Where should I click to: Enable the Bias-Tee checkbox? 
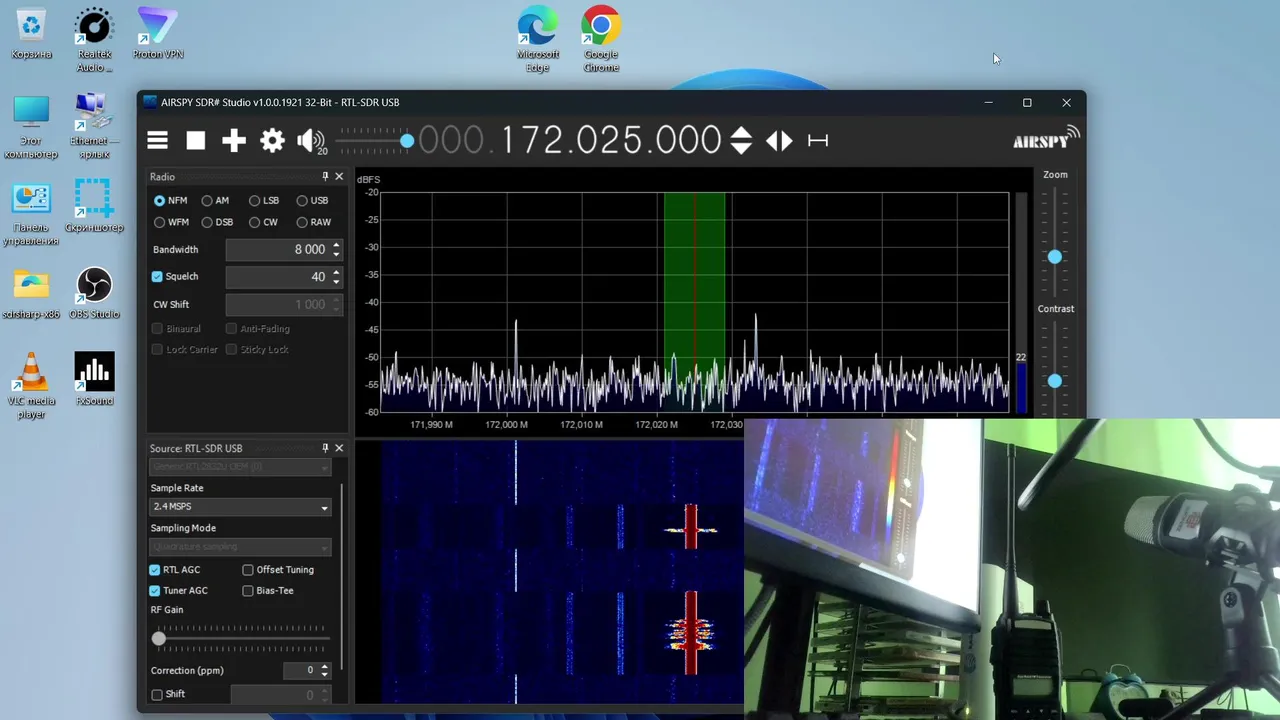248,591
